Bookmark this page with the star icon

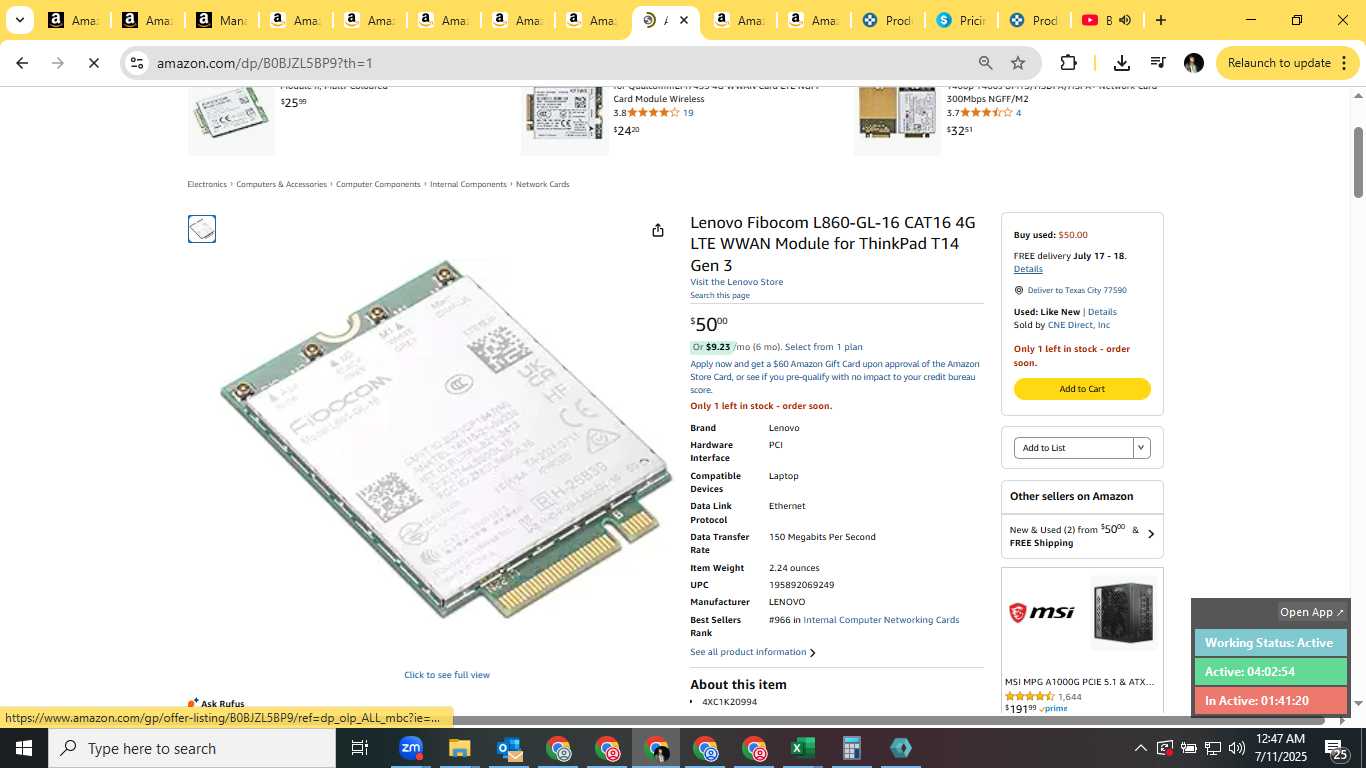pyautogui.click(x=1018, y=63)
